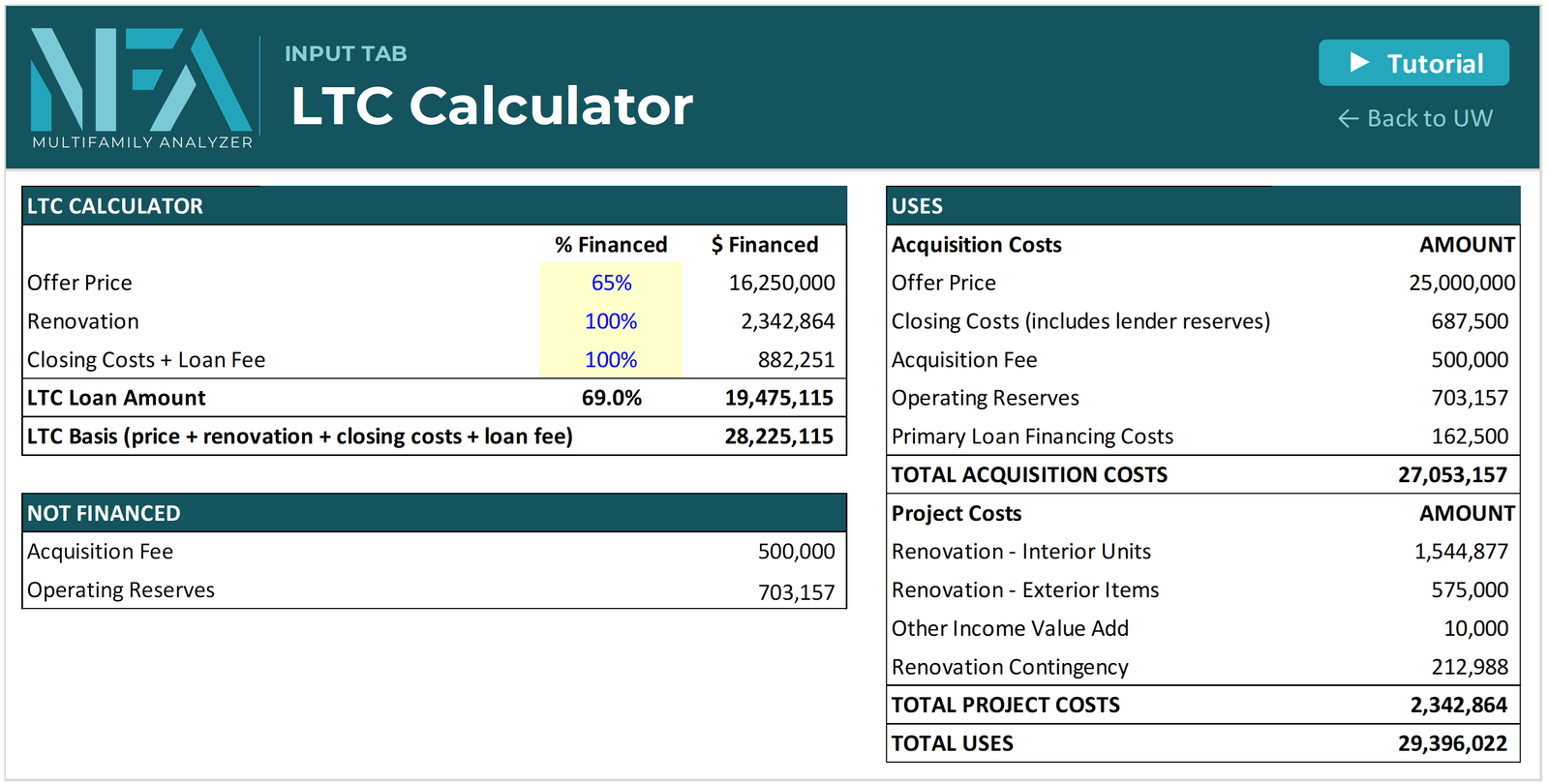Edit Closing Costs + Loan Fee 100% cell
Image resolution: width=1549 pixels, height=784 pixels.
coord(611,360)
